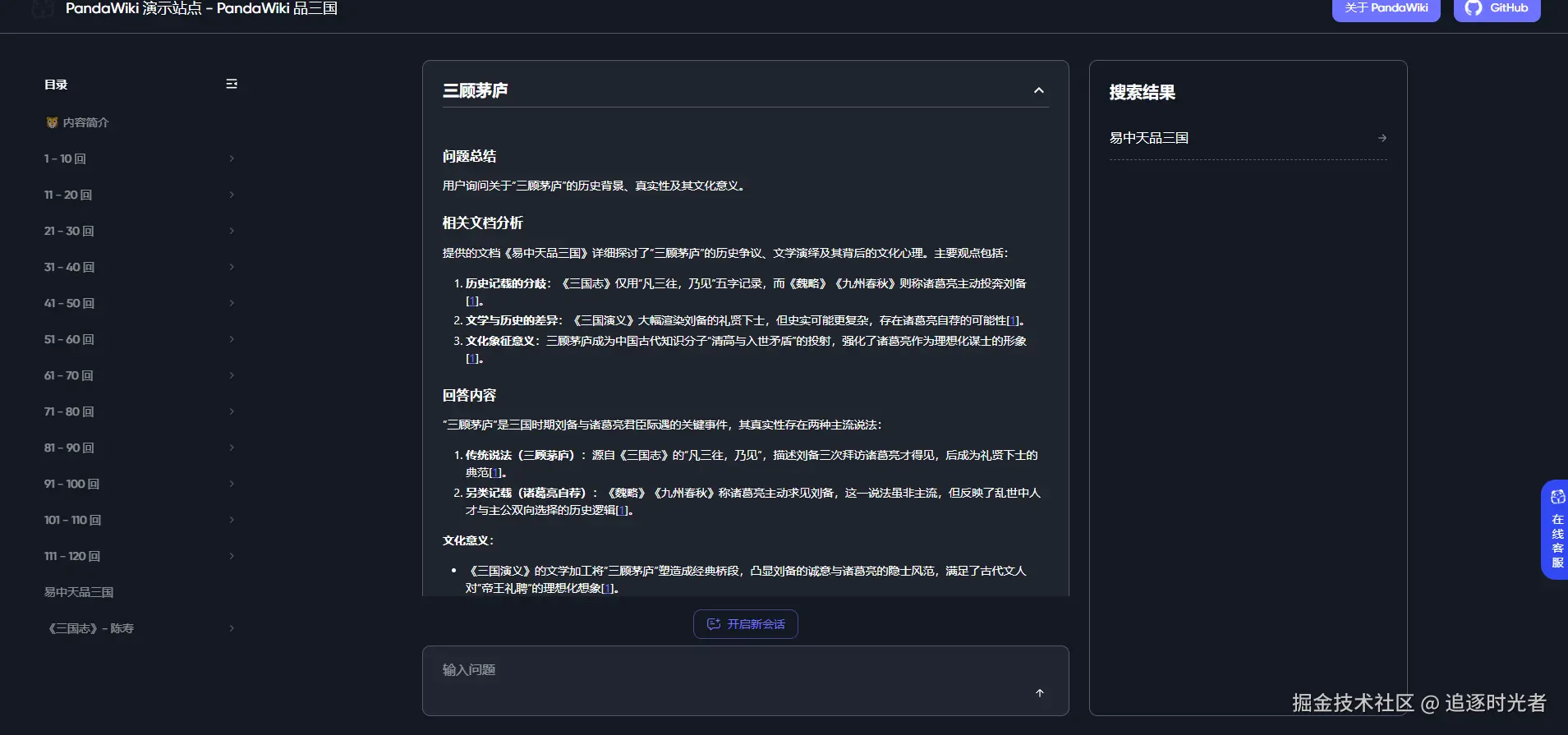Click citation [1] after 另类记载 item
The width and height of the screenshot is (1568, 735).
click(623, 511)
